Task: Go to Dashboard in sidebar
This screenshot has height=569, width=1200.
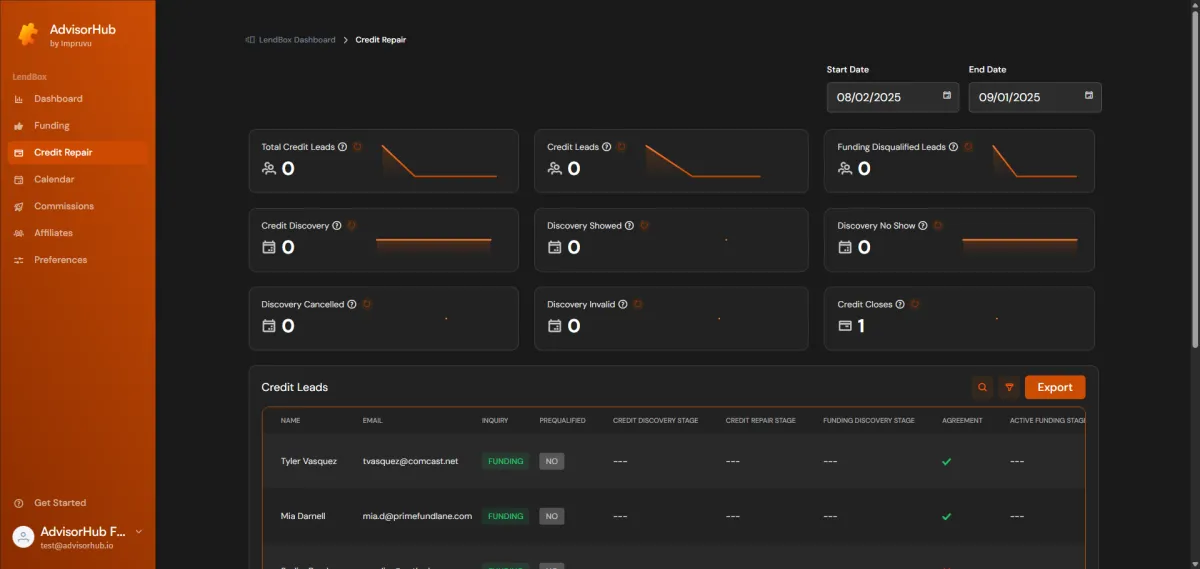Action: (77, 99)
